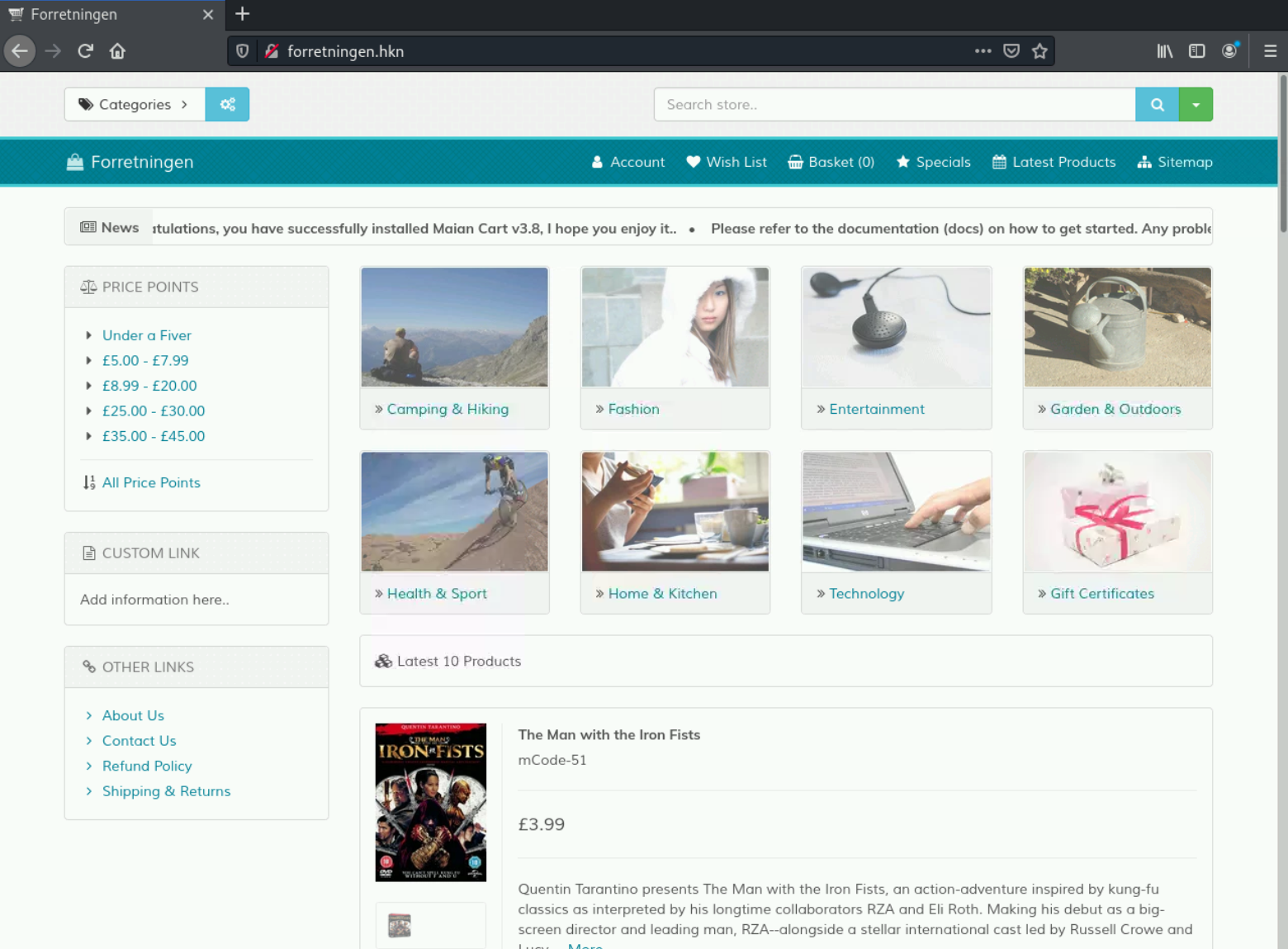
Task: Bookmark this page with the star icon
Action: tap(1039, 51)
